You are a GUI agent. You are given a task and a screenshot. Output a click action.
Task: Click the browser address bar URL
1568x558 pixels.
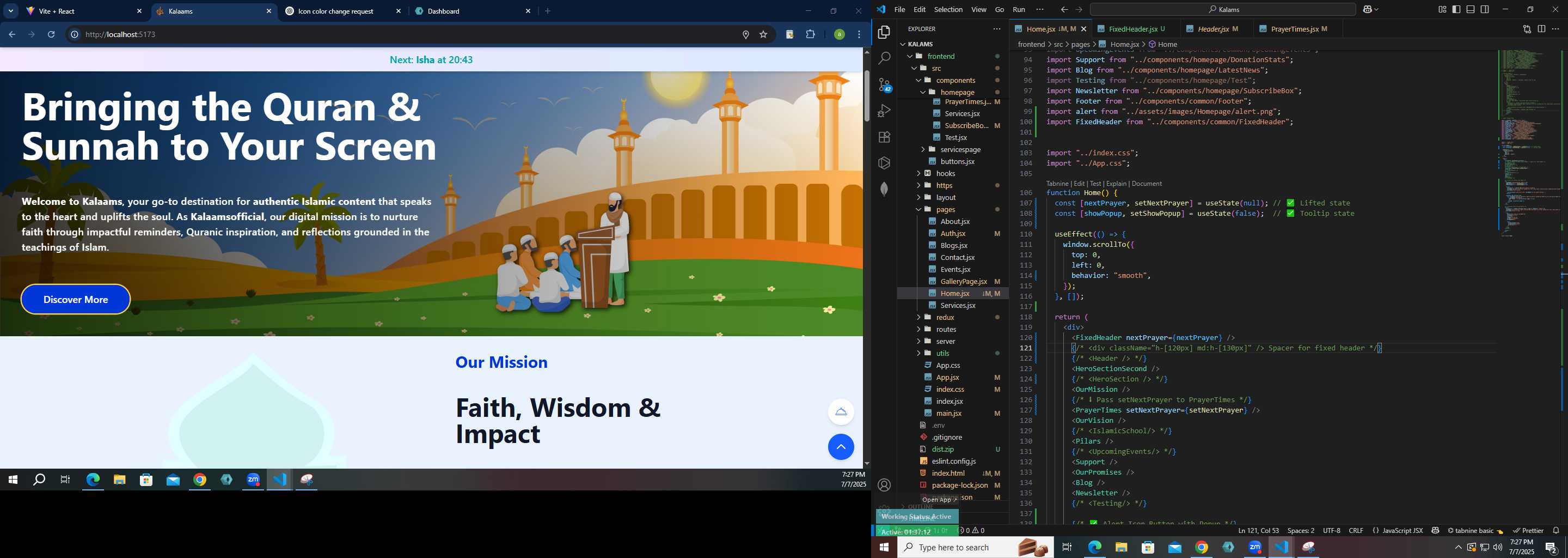120,35
